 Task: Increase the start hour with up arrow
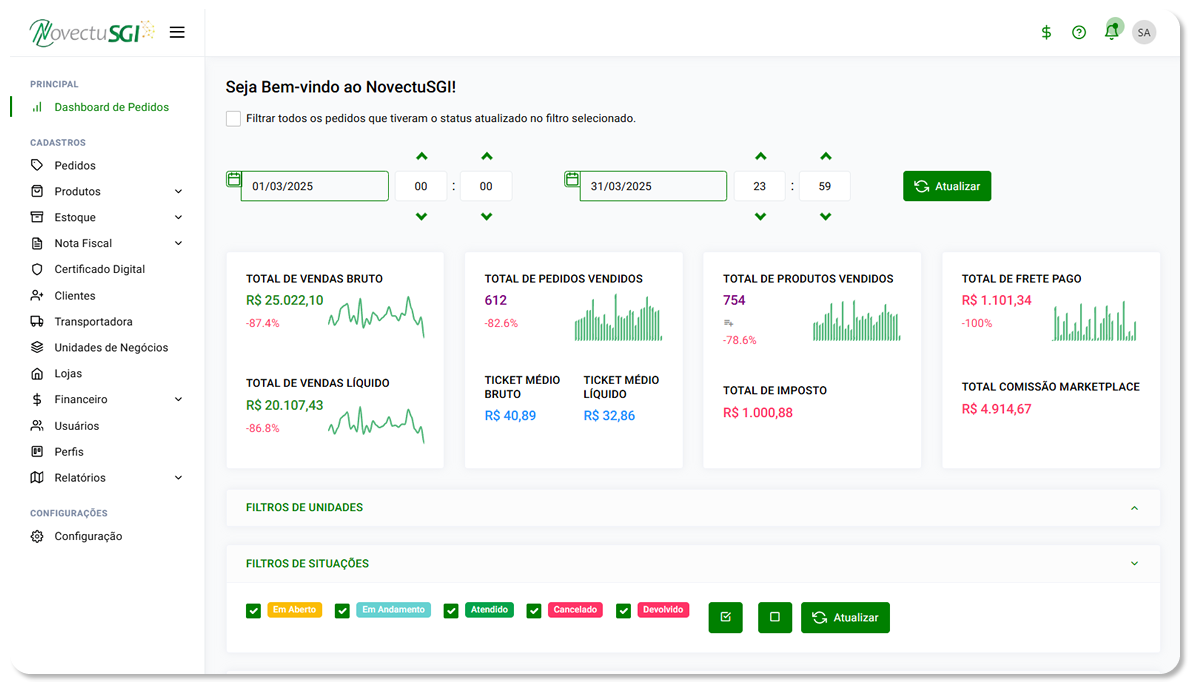pos(421,156)
